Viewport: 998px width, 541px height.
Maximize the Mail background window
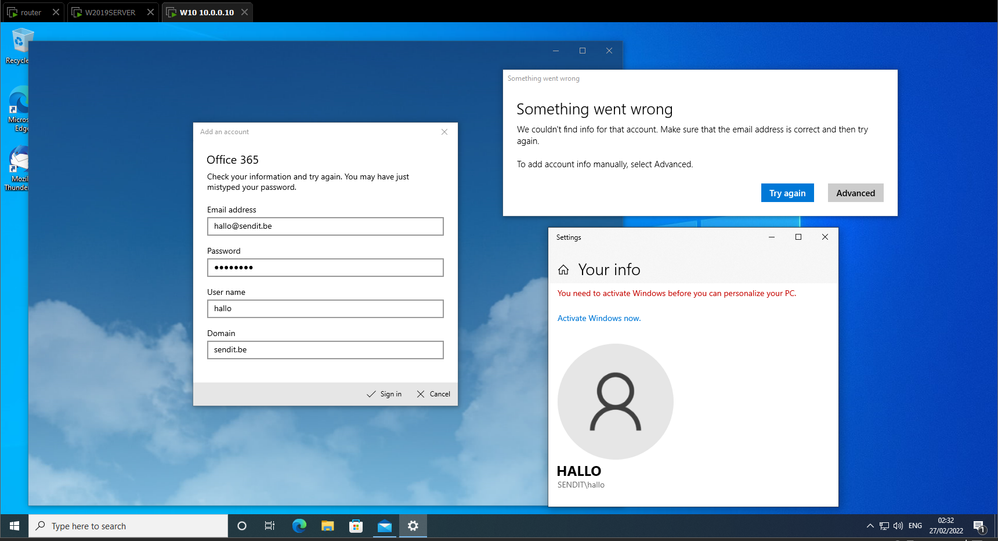582,51
